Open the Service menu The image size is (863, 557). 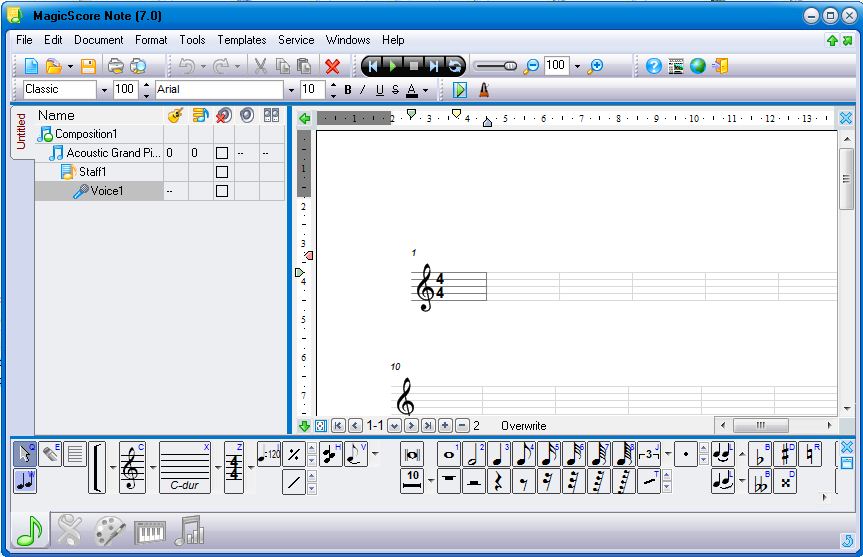click(296, 40)
